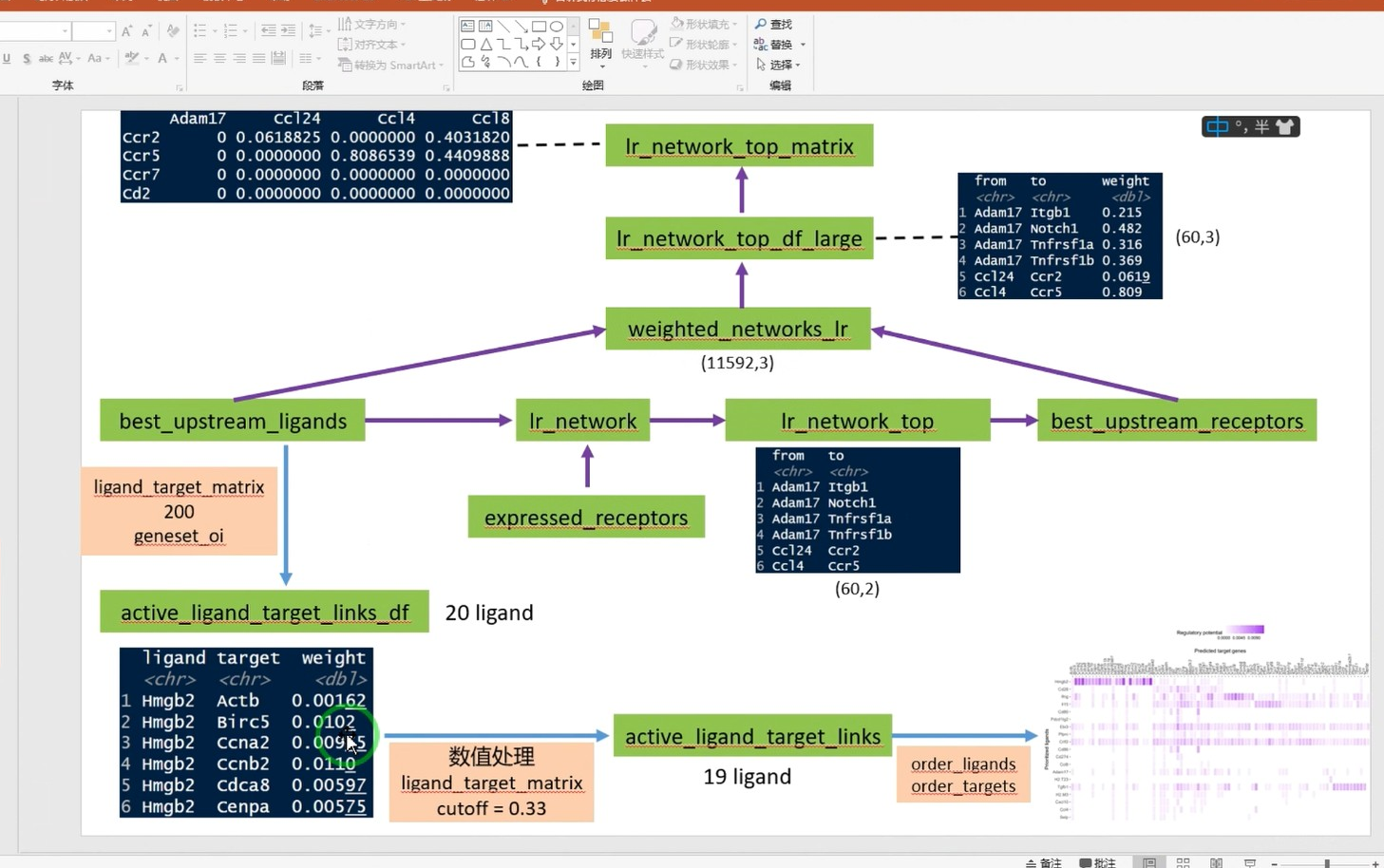The height and width of the screenshot is (868, 1384).
Task: Open 文字方向 text direction menu
Action: (371, 24)
